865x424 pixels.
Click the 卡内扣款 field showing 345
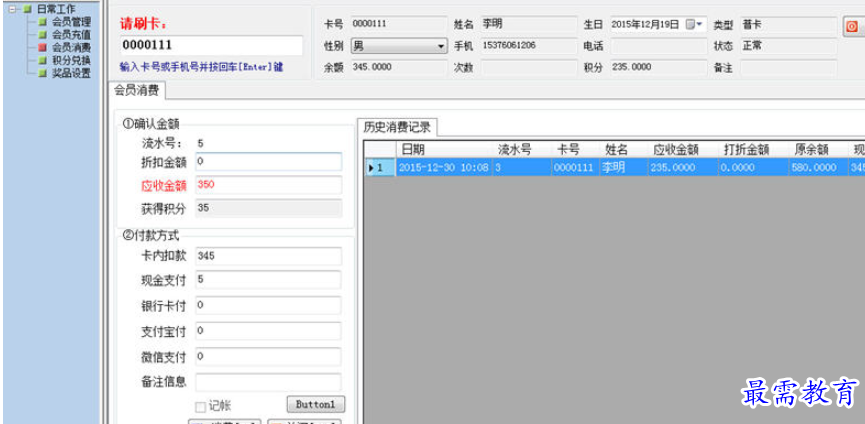[268, 256]
